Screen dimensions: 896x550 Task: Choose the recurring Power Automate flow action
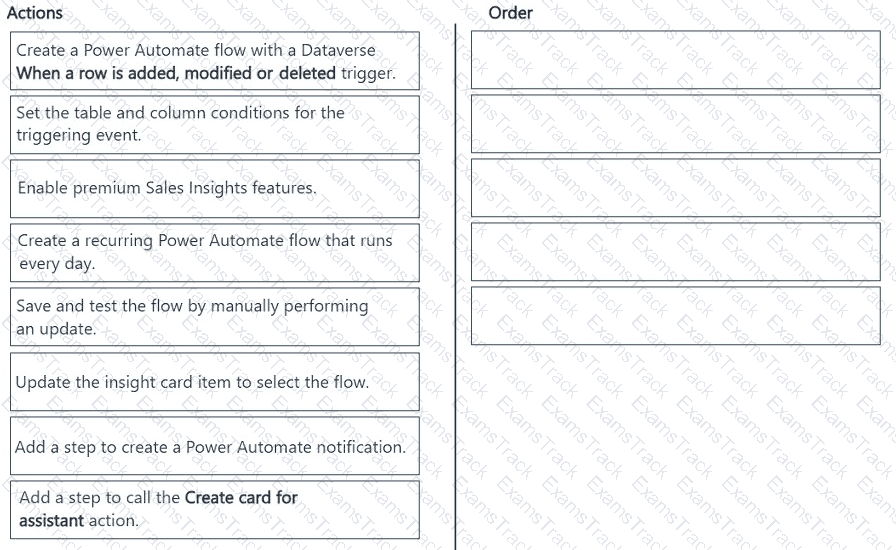pos(214,252)
